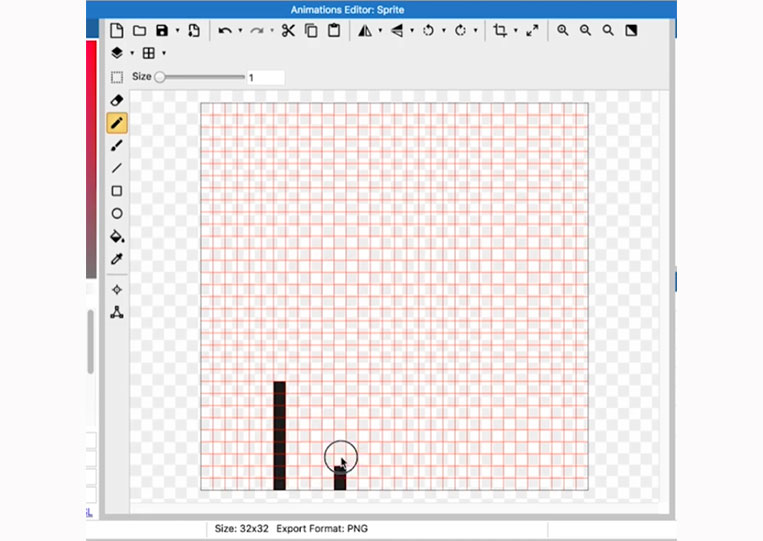Rotate the sprite clockwise
This screenshot has height=541, width=763.
pyautogui.click(x=460, y=31)
